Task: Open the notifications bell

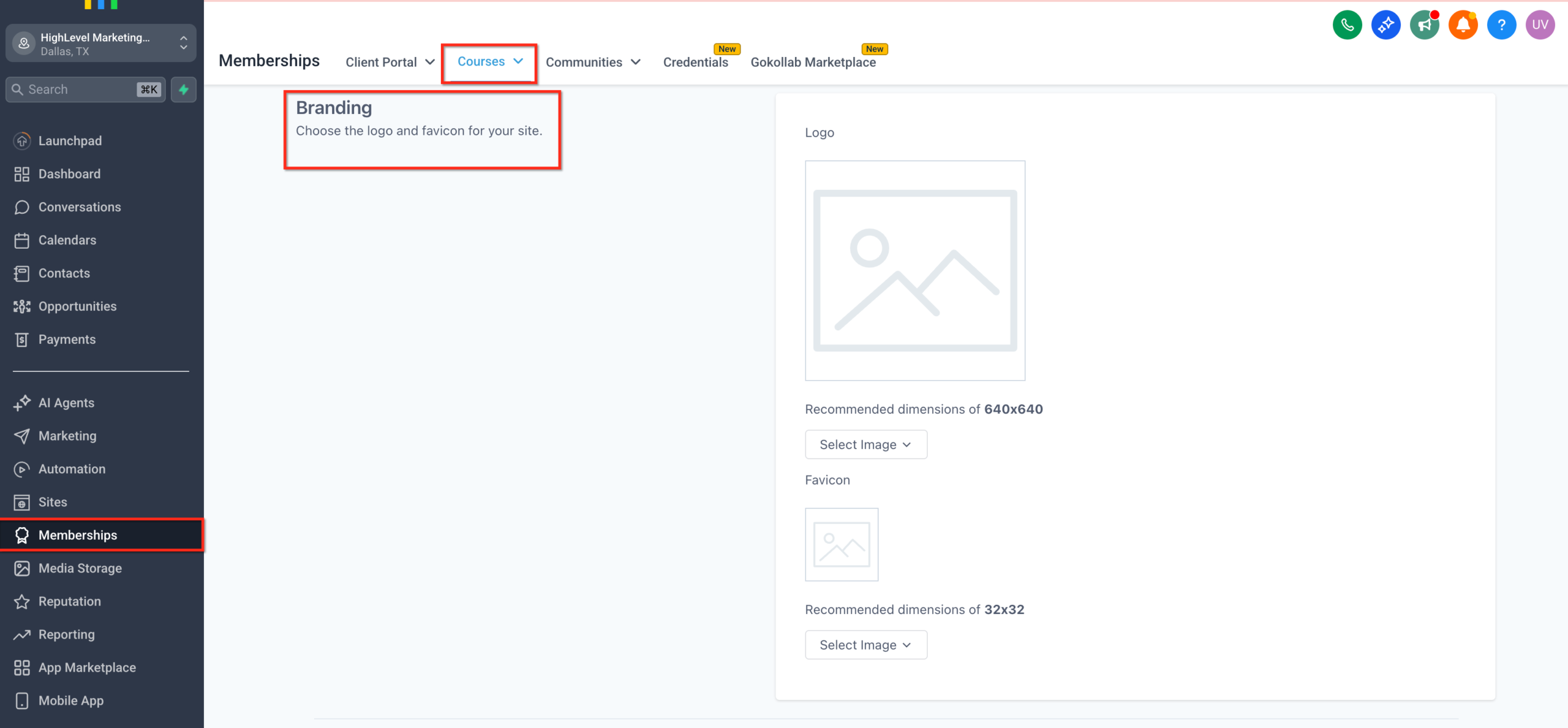Action: (x=1463, y=25)
